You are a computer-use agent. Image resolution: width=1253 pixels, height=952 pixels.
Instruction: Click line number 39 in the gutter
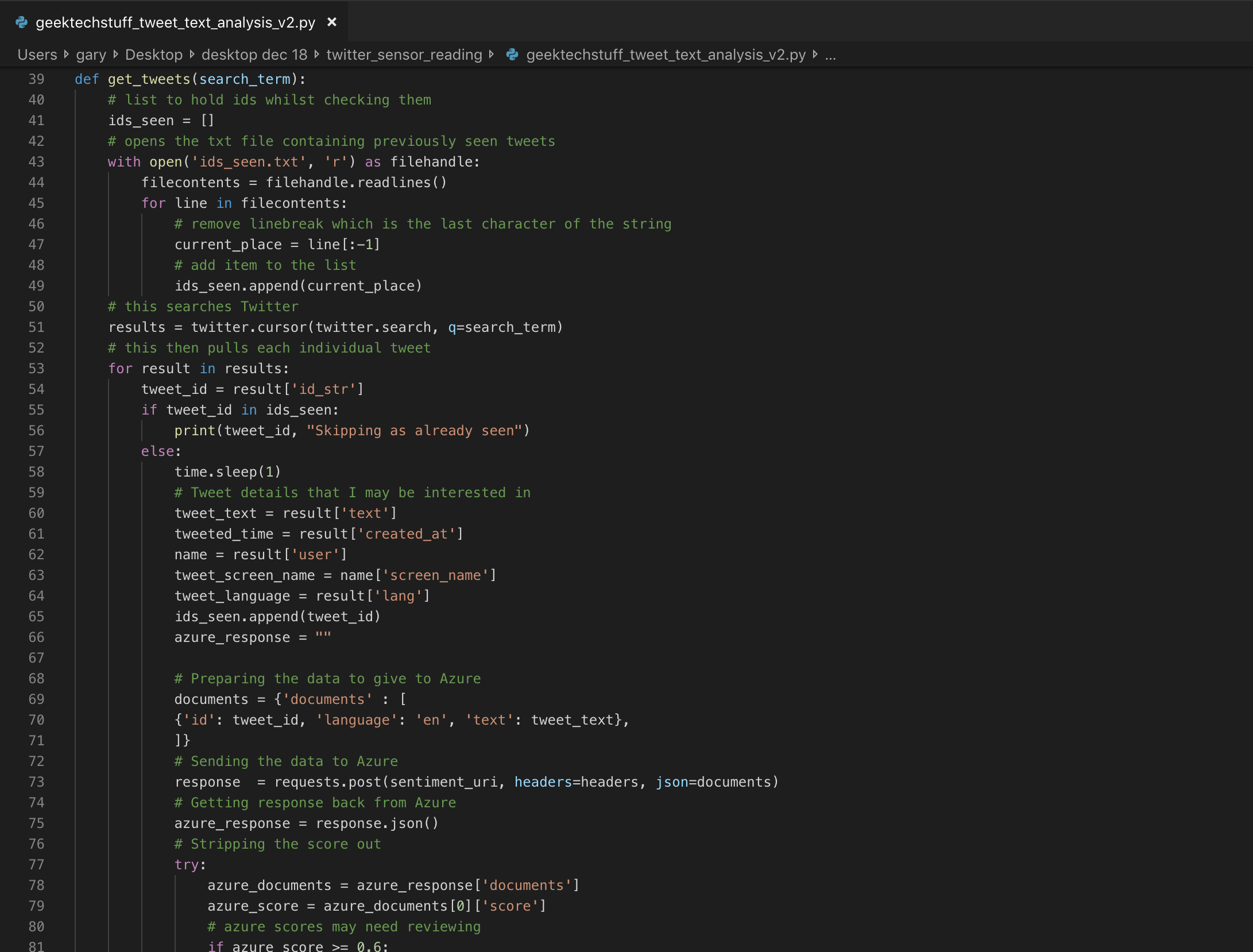(x=36, y=79)
